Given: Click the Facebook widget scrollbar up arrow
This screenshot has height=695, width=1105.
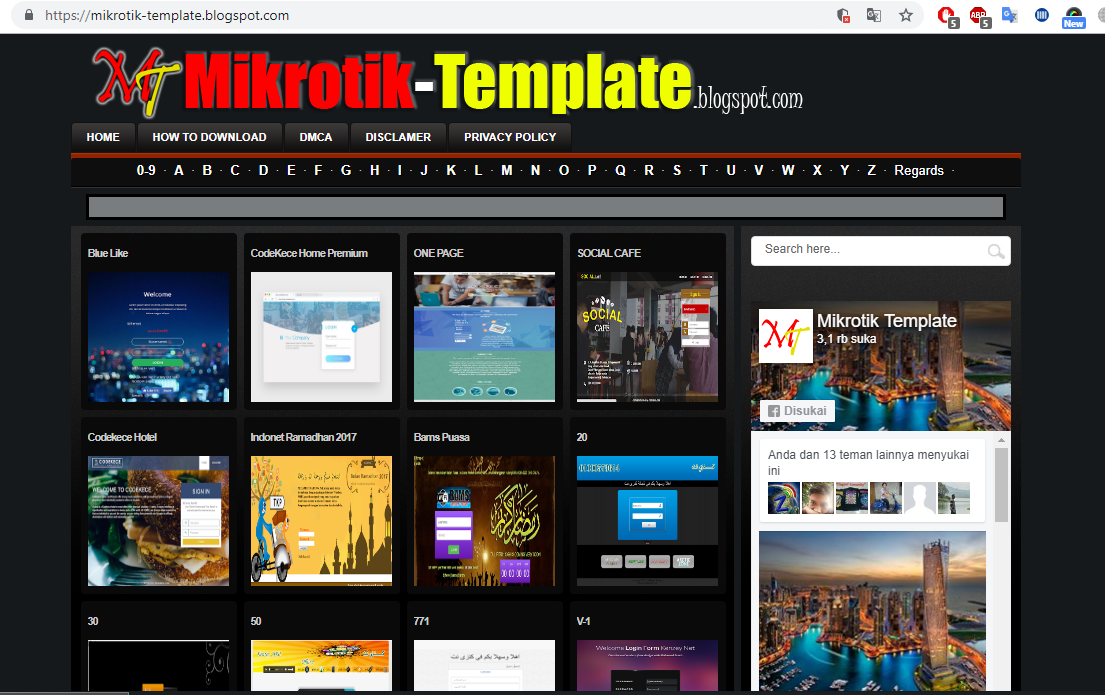Looking at the screenshot, I should 1001,440.
